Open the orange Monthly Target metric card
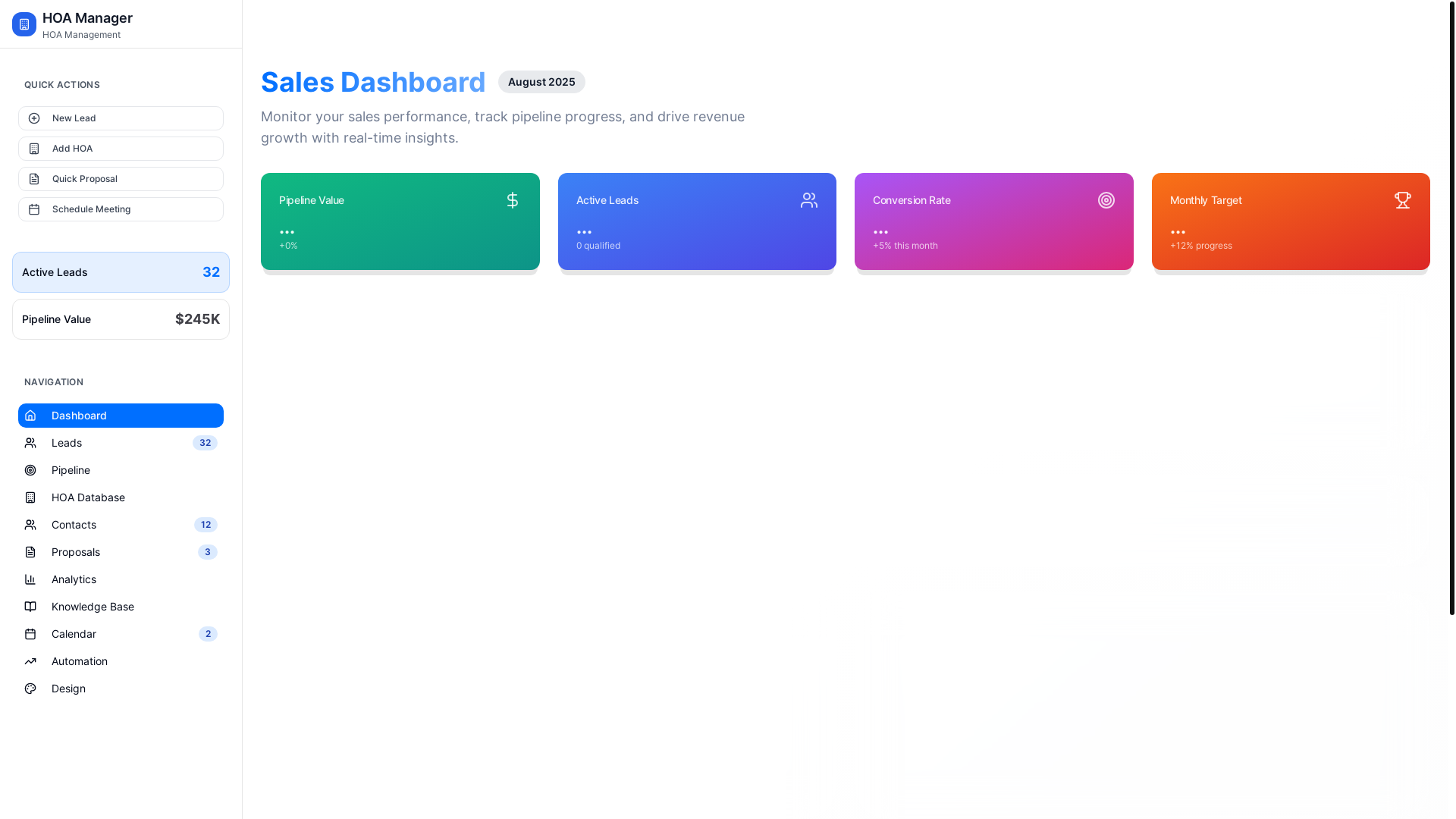 [x=1291, y=221]
